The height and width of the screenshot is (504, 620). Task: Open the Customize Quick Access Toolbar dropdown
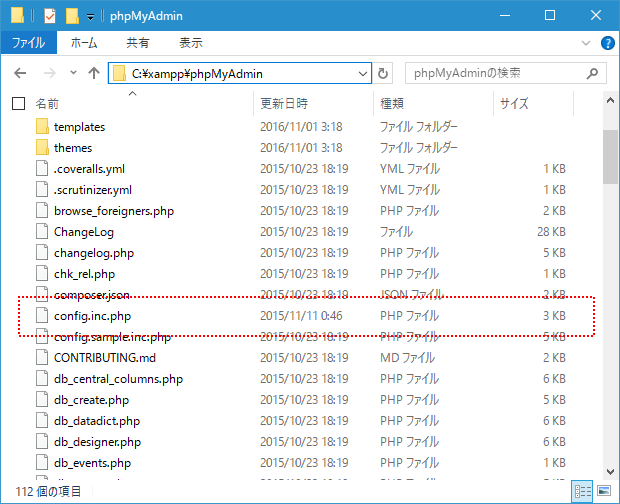pos(91,17)
